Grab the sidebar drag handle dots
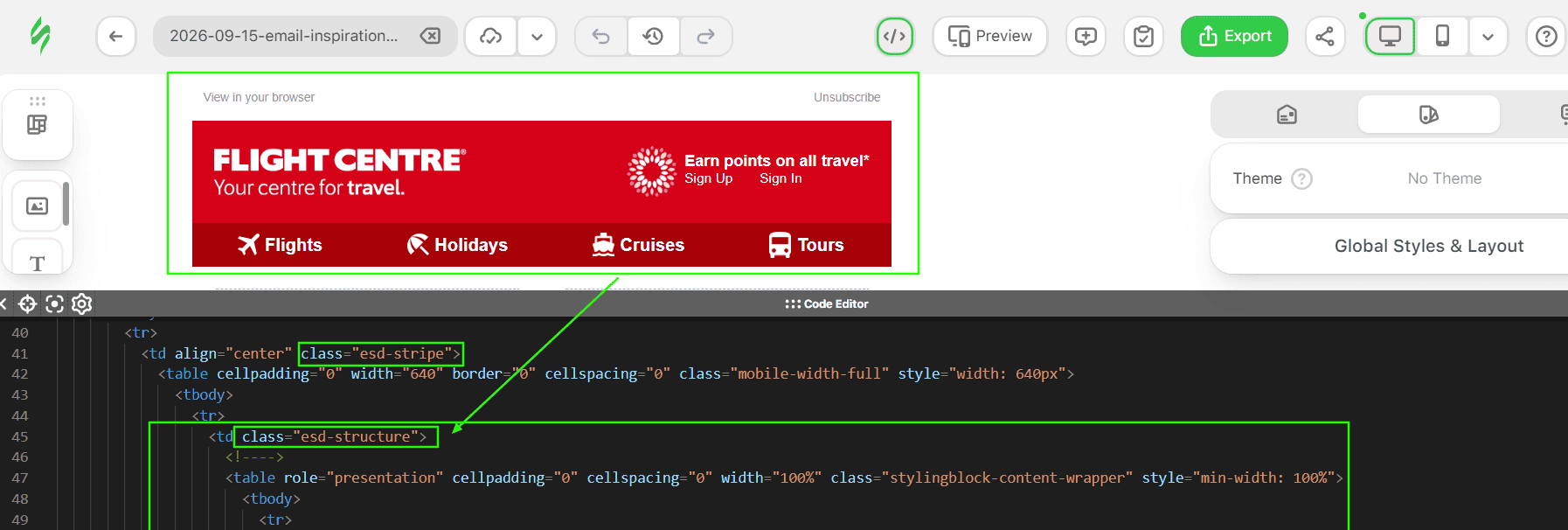Viewport: 1568px width, 530px height. (38, 101)
